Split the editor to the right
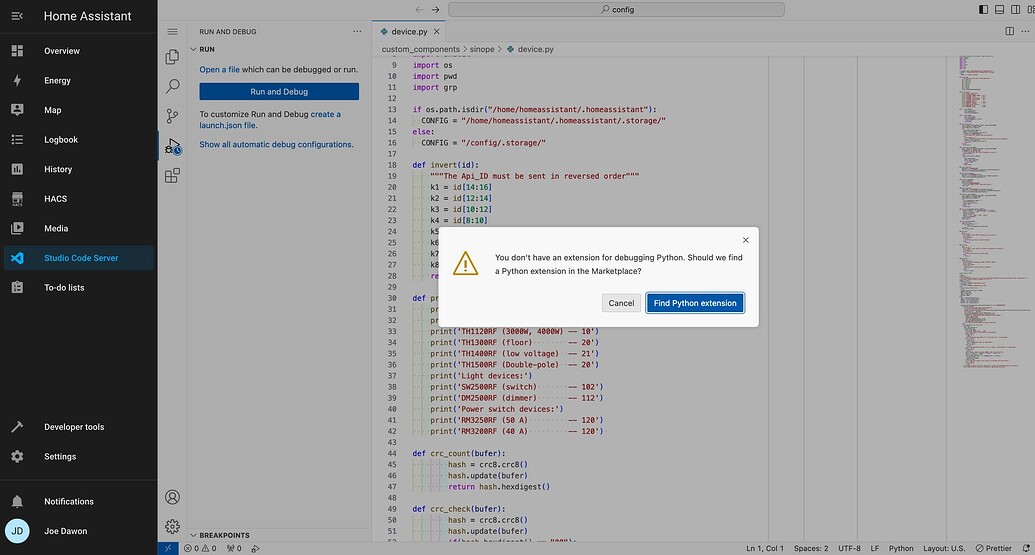The height and width of the screenshot is (555, 1035). pos(1009,31)
